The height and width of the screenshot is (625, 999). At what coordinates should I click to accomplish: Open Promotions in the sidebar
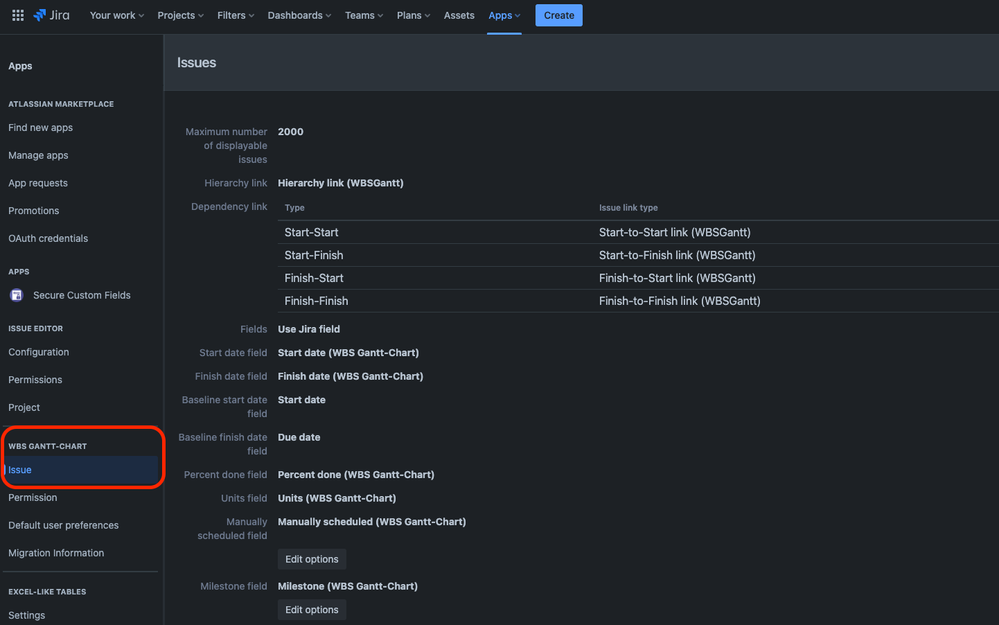tap(34, 211)
